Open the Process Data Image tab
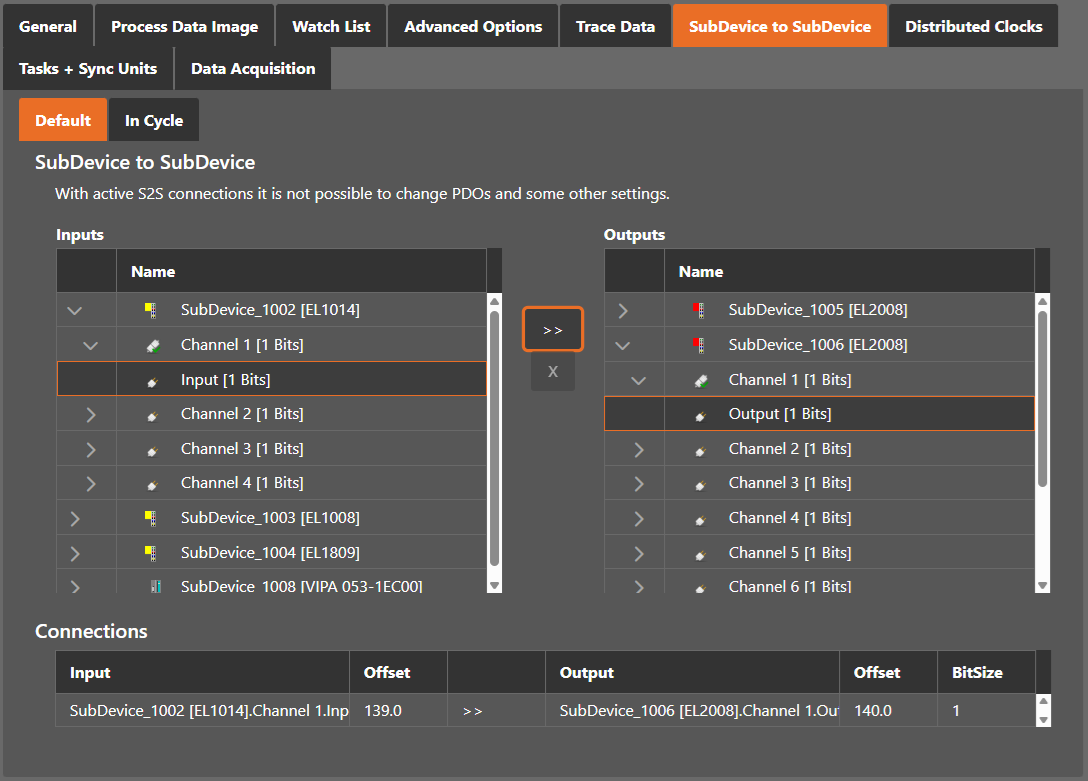The height and width of the screenshot is (781, 1088). coord(185,26)
